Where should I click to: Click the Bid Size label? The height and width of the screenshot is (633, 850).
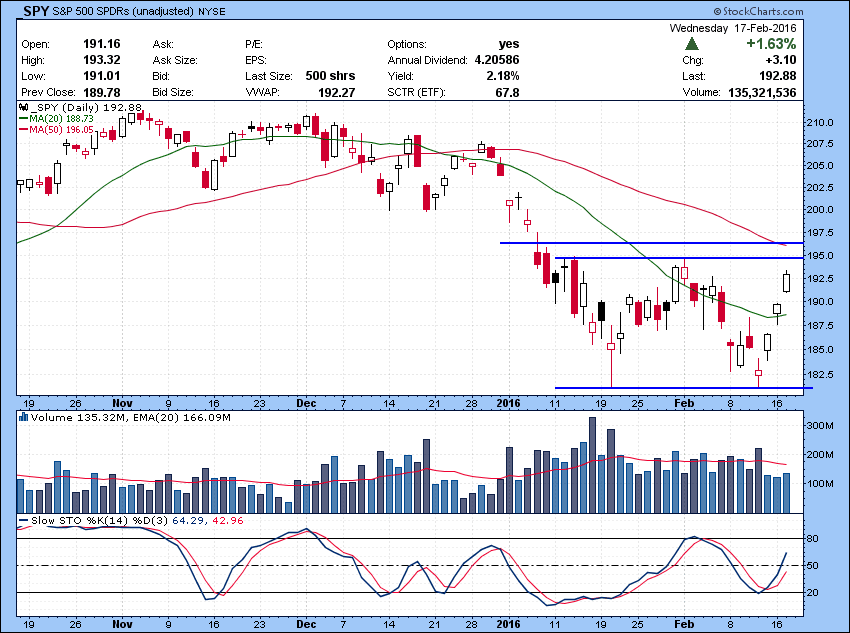[173, 92]
